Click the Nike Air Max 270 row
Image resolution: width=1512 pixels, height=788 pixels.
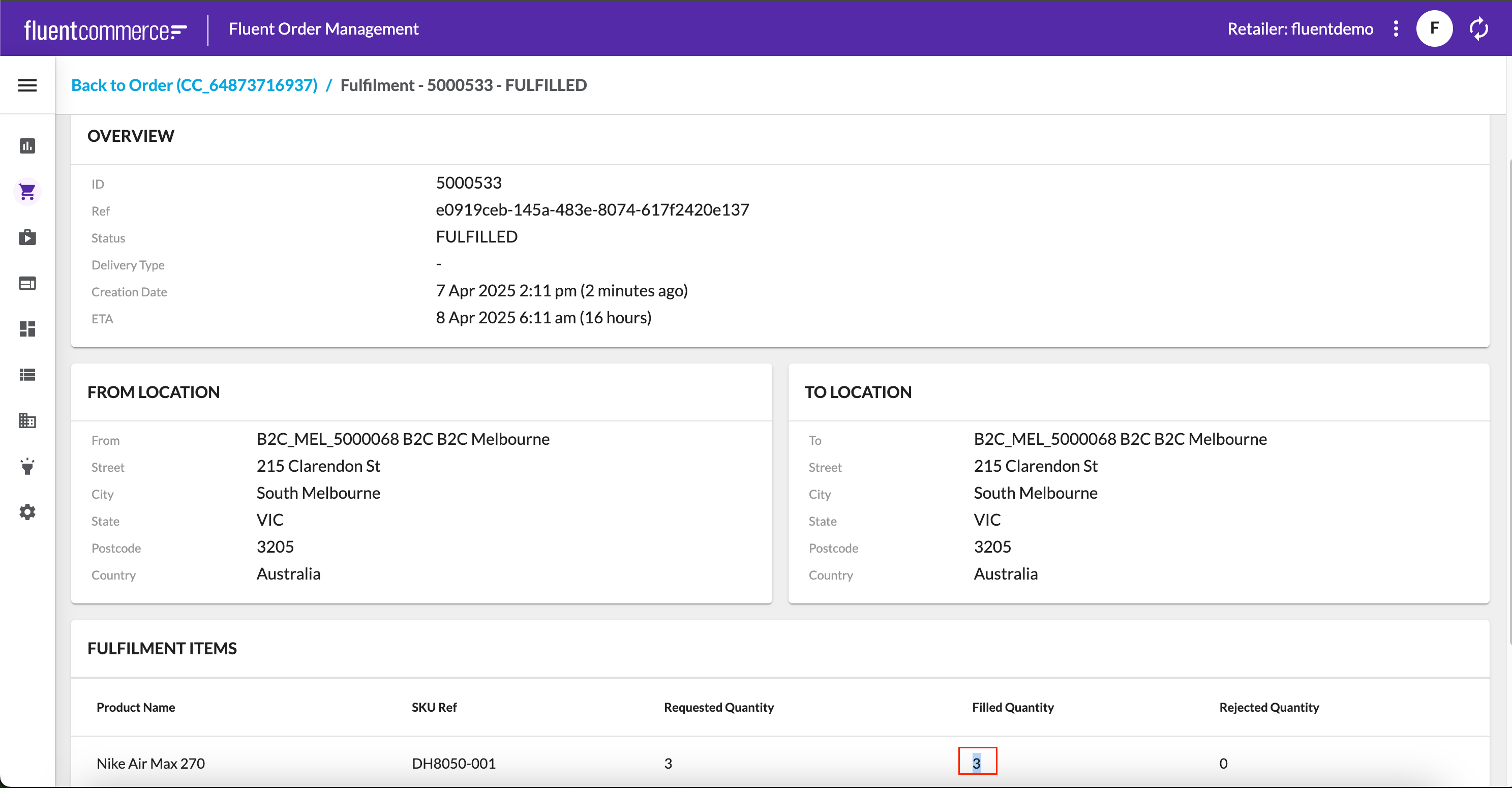tap(151, 764)
